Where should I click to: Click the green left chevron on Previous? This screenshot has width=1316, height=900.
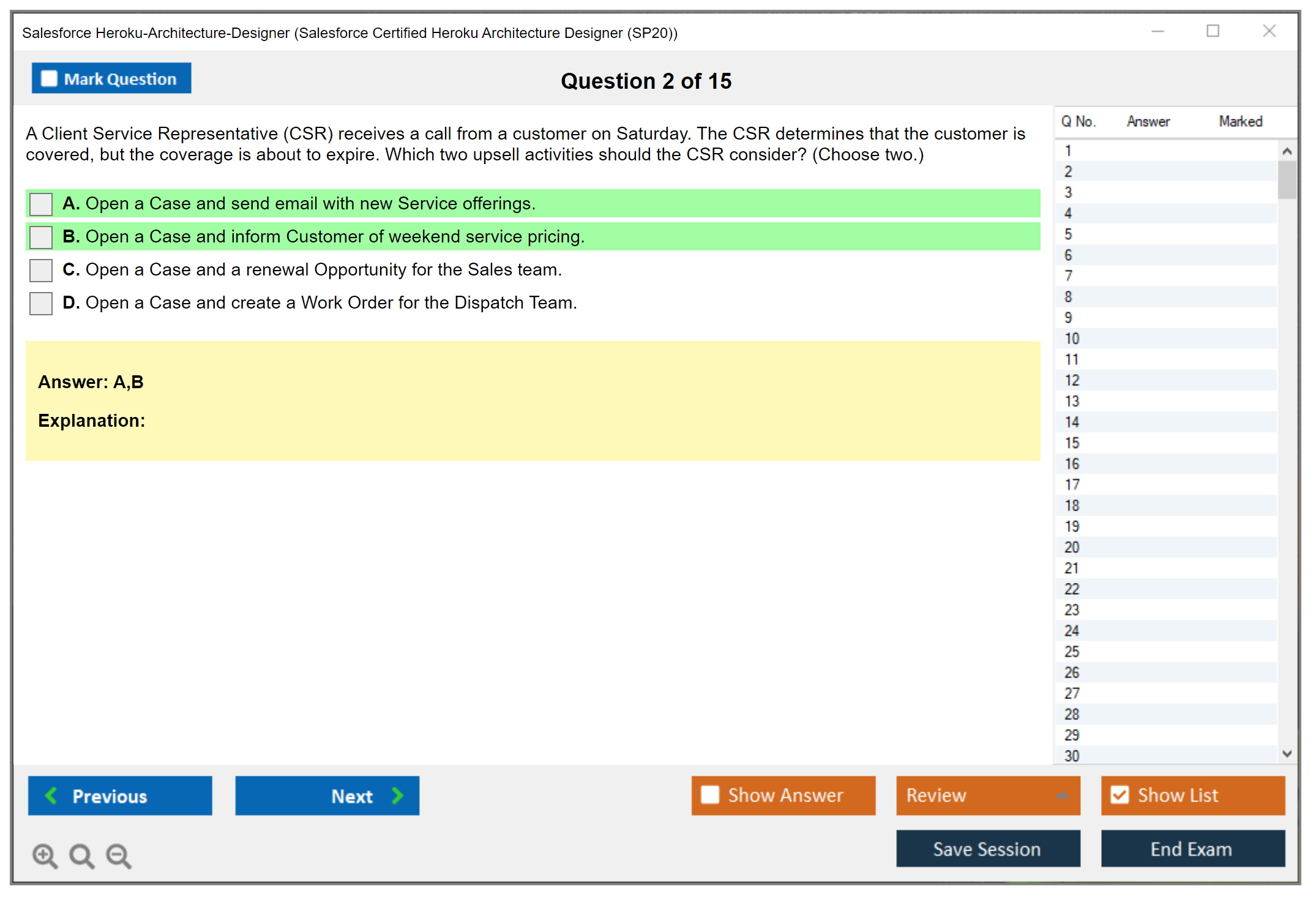[51, 795]
